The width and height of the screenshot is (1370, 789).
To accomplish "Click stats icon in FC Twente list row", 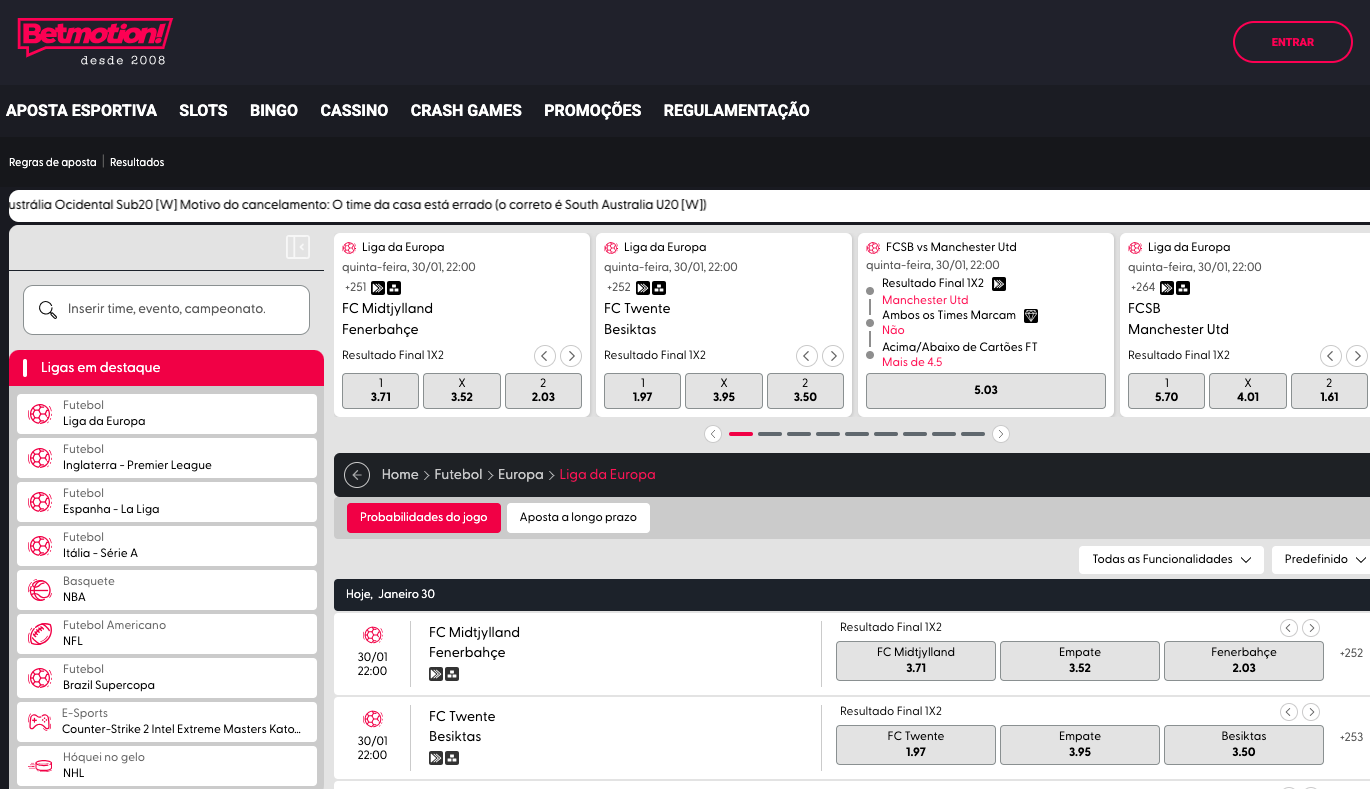I will click(452, 758).
